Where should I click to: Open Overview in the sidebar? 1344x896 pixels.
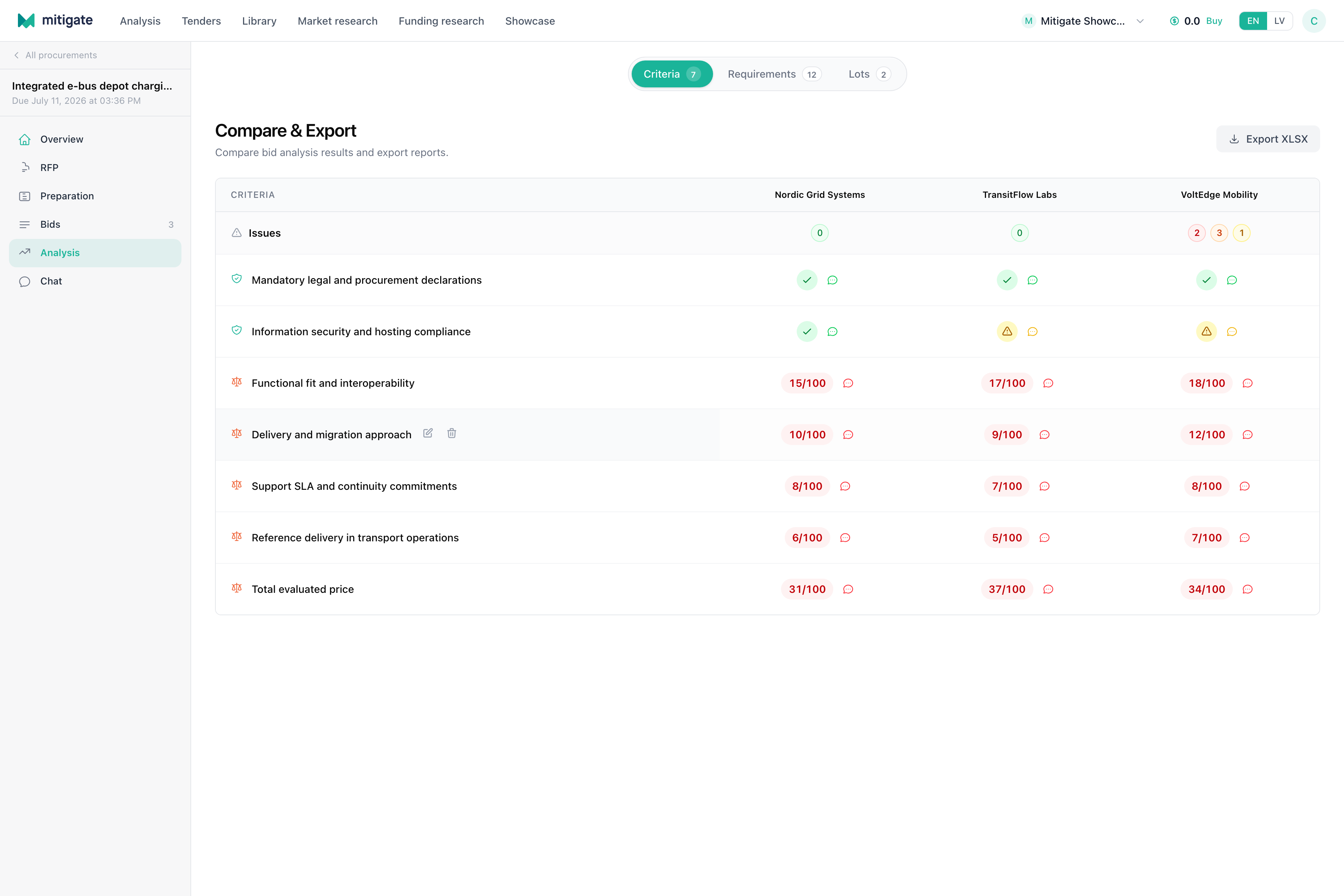click(95, 139)
